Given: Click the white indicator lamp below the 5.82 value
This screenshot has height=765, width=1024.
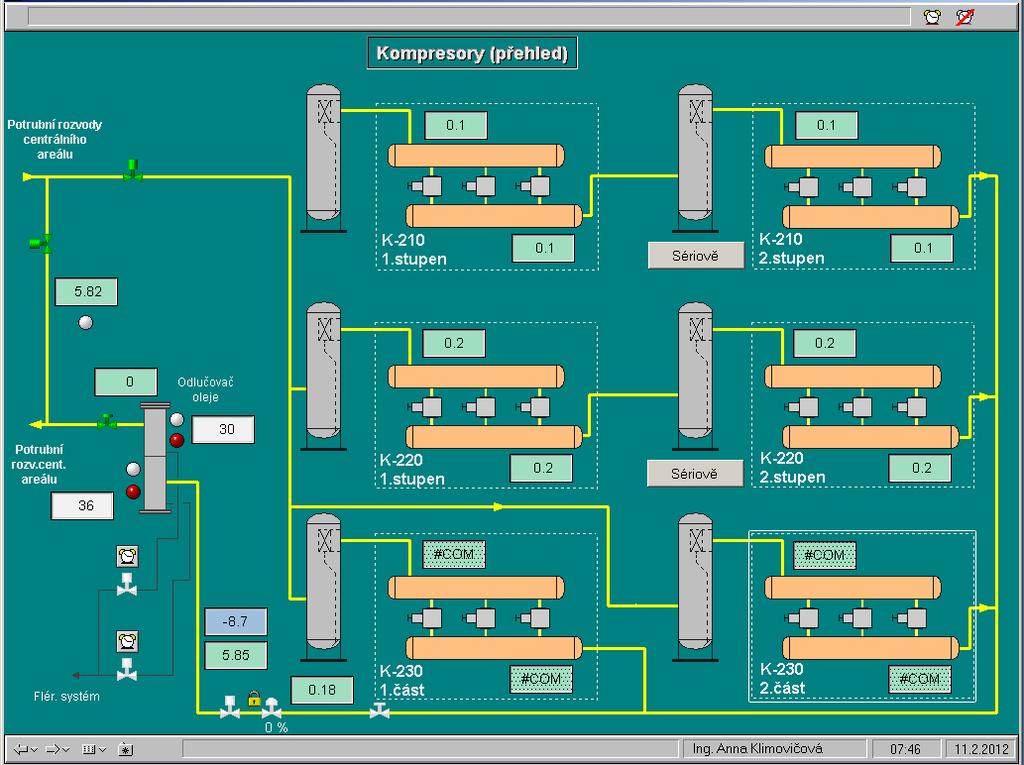Looking at the screenshot, I should 86,322.
